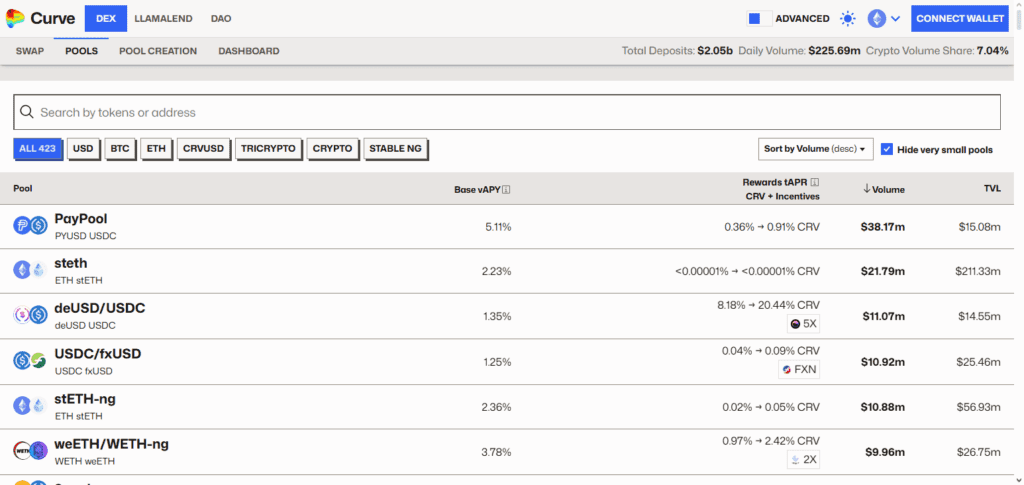
Task: Click the 2X incentive badge on weETH/WETH-ng
Action: click(803, 460)
